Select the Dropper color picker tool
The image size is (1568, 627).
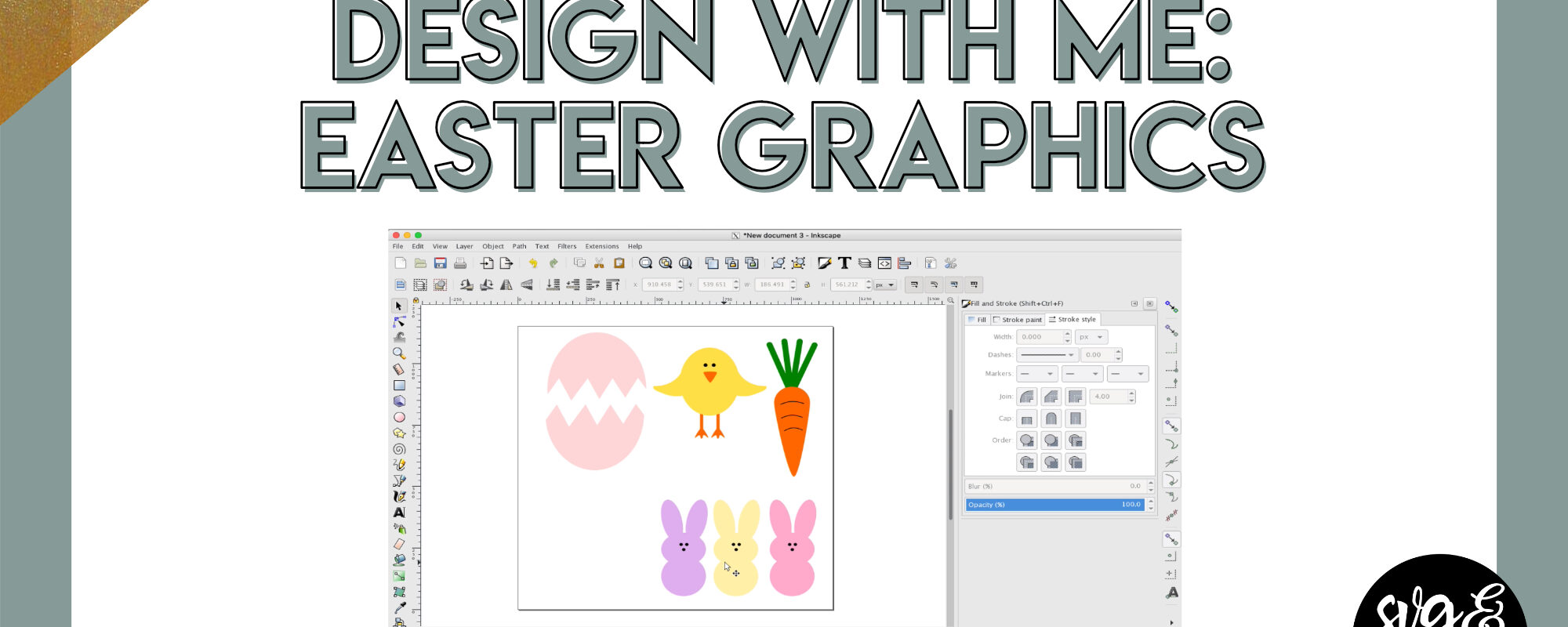tap(399, 607)
